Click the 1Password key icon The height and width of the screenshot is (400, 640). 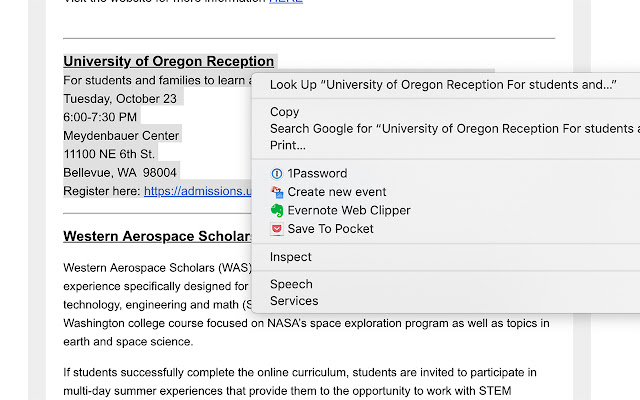click(x=277, y=173)
